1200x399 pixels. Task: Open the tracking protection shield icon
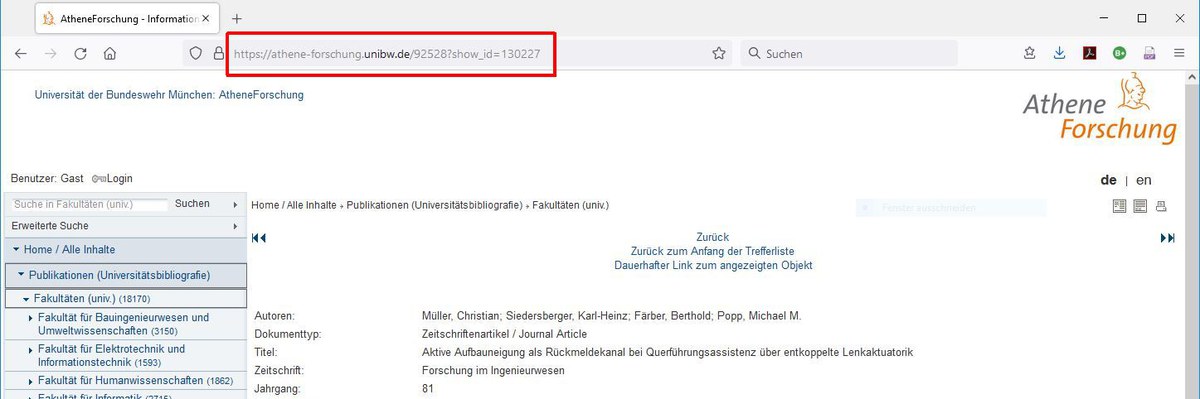point(197,54)
